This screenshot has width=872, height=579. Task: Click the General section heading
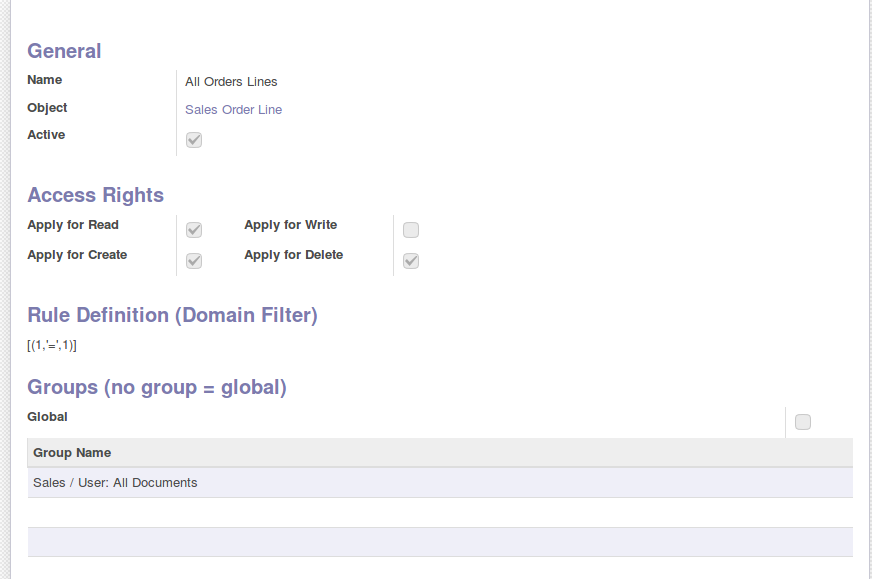point(64,51)
